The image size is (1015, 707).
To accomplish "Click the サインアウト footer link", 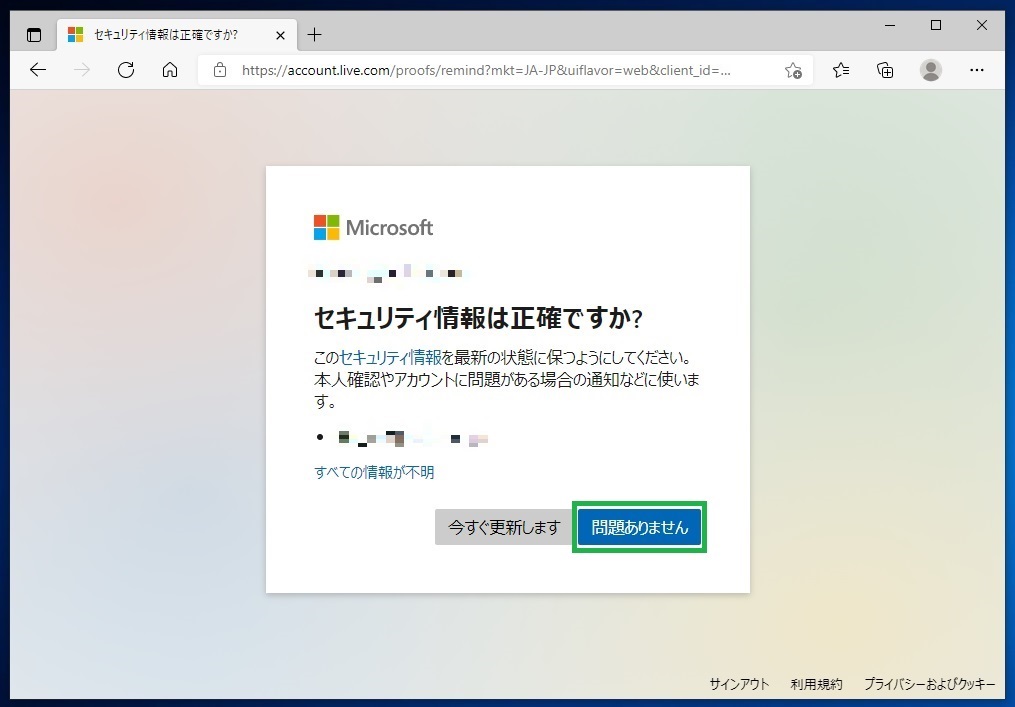I will [x=739, y=684].
